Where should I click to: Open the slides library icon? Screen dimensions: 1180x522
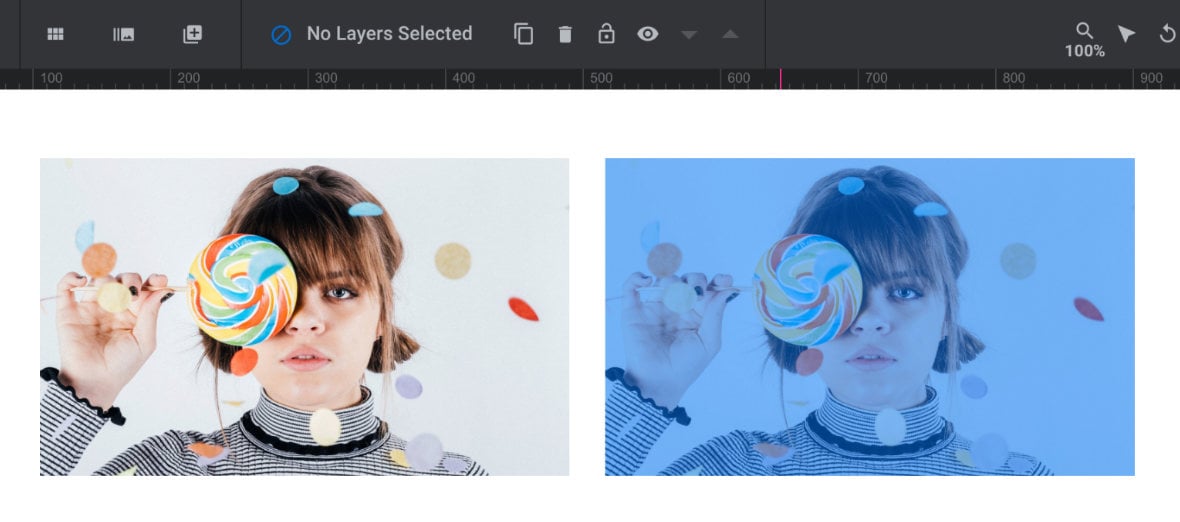click(123, 34)
